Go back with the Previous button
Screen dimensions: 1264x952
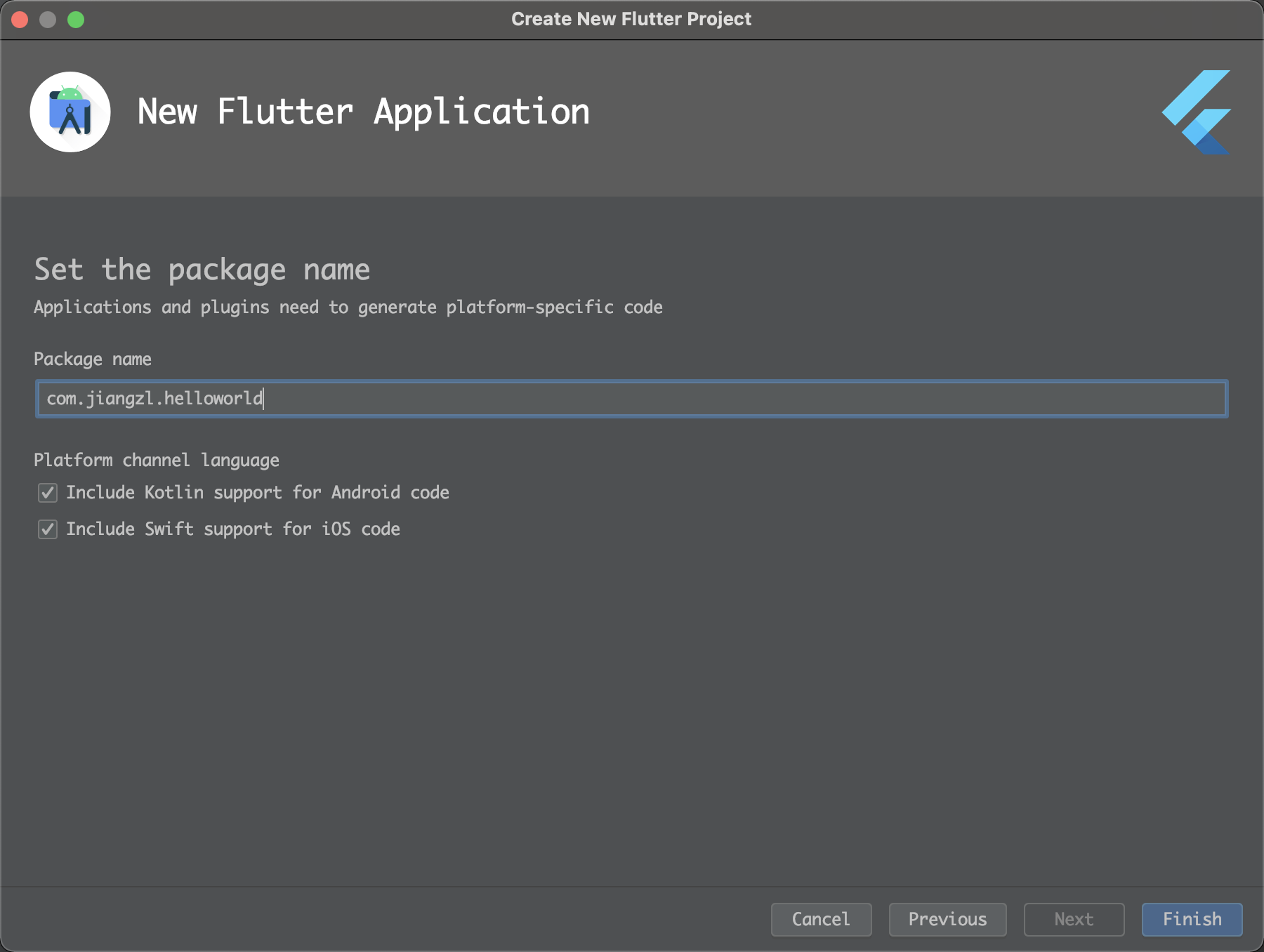click(947, 919)
